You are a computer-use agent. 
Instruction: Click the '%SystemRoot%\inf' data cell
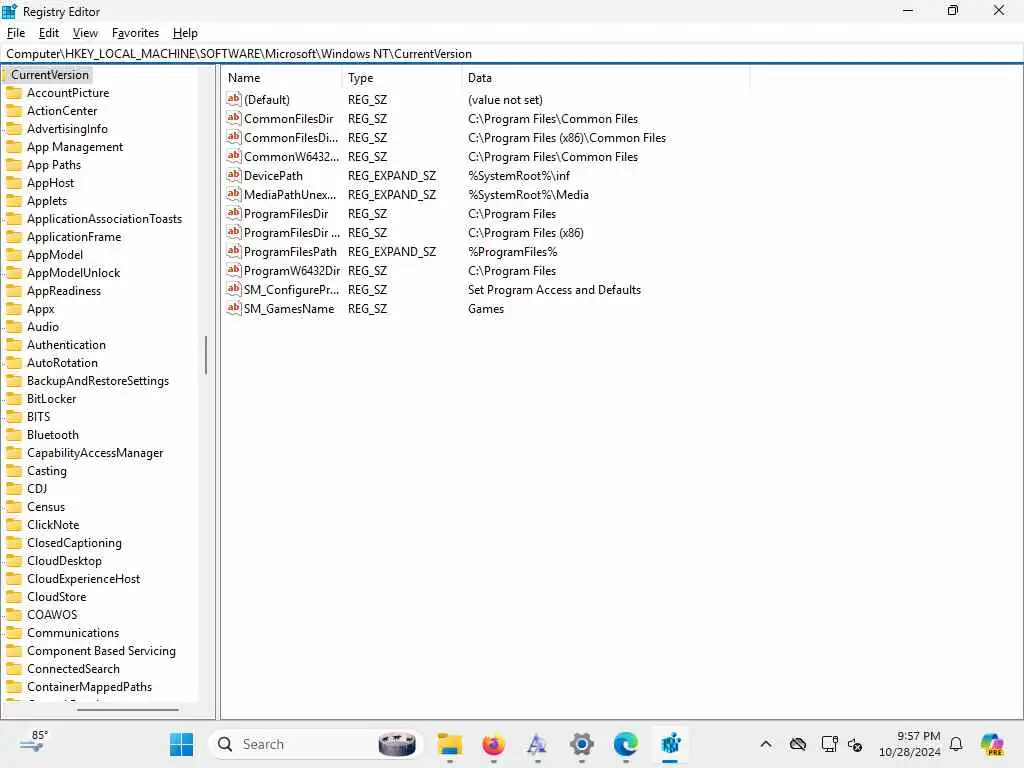point(519,176)
